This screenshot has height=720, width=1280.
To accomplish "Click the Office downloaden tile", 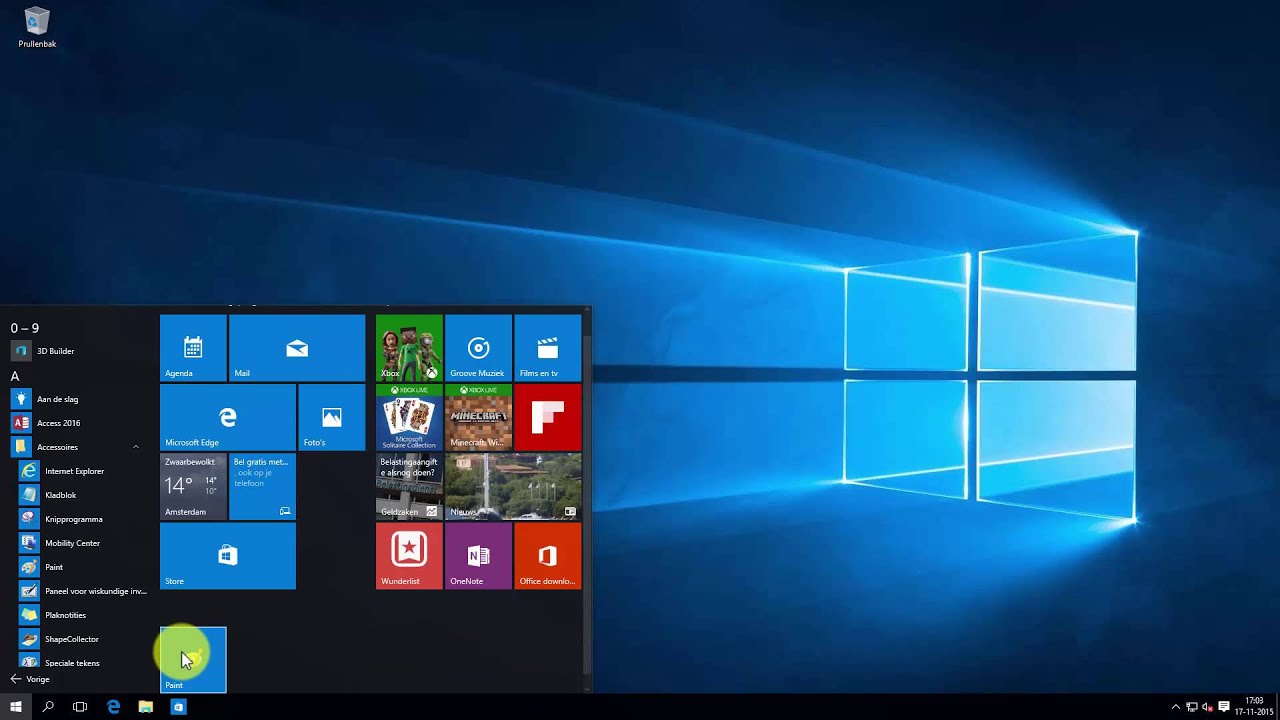I will coord(547,555).
